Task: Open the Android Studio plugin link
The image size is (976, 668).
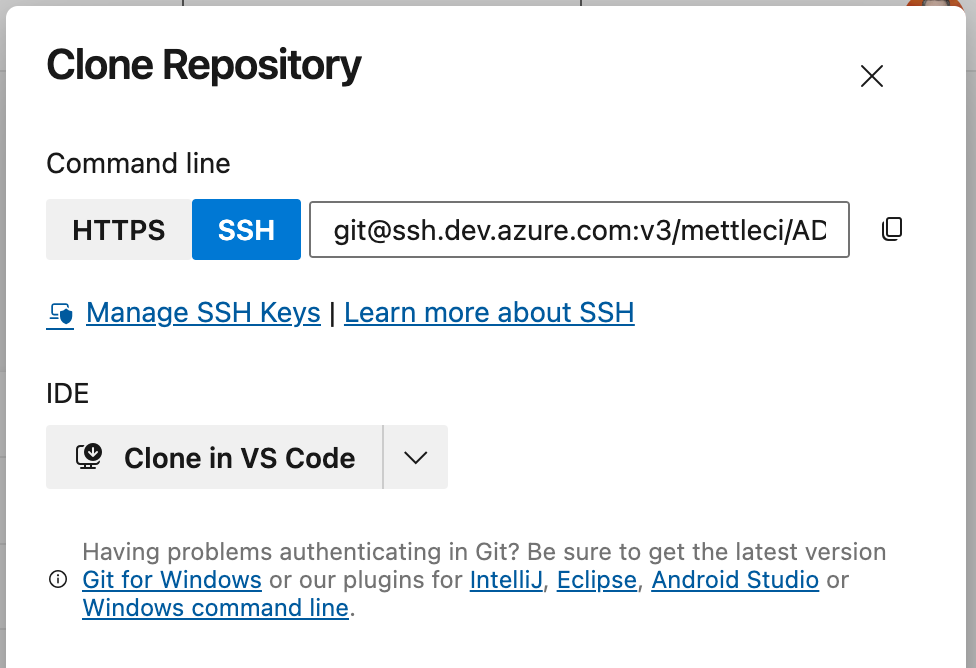Action: [x=735, y=580]
